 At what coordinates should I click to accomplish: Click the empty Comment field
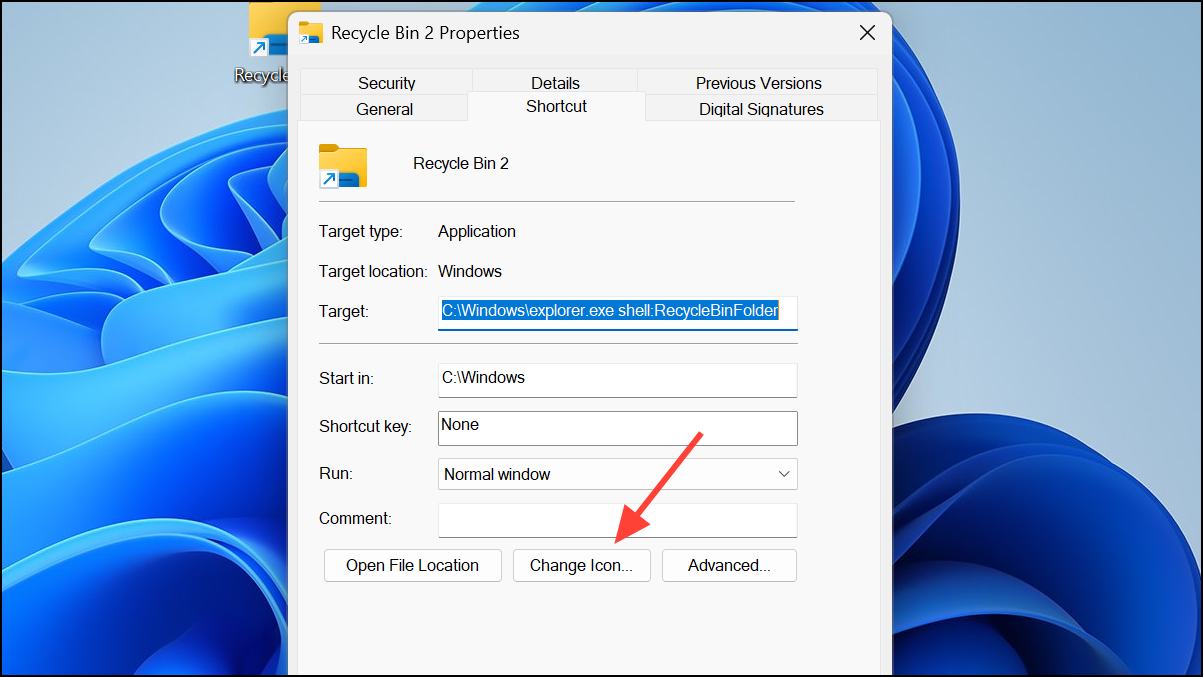pos(618,520)
